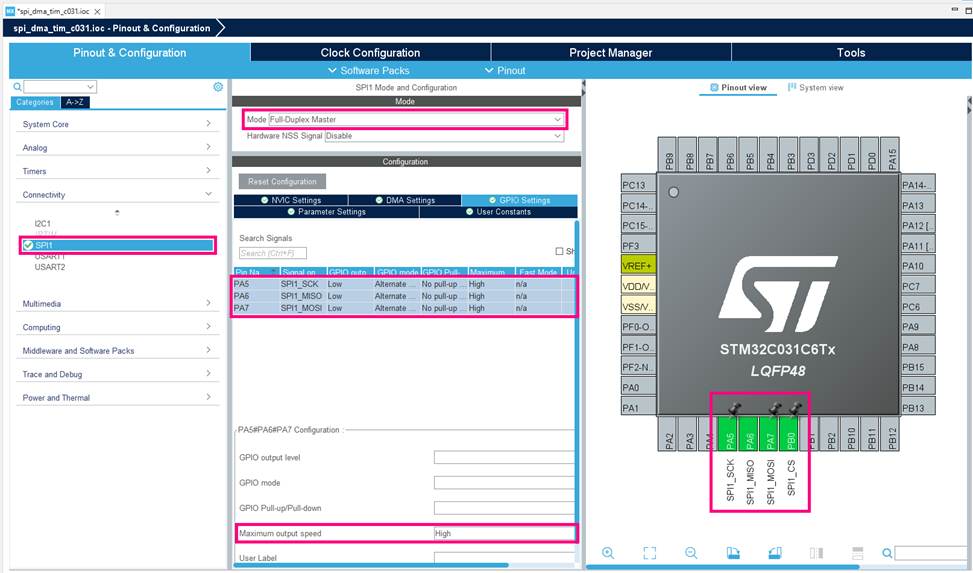Viewport: 973px width, 573px height.
Task: Click horizontal scrollbar under configuration panel
Action: [x=371, y=565]
